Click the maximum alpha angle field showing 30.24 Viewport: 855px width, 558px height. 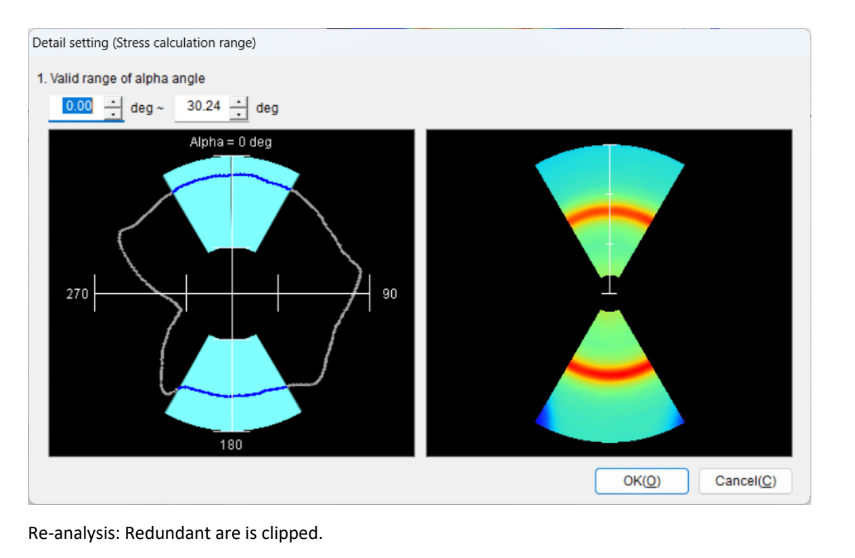click(x=203, y=107)
